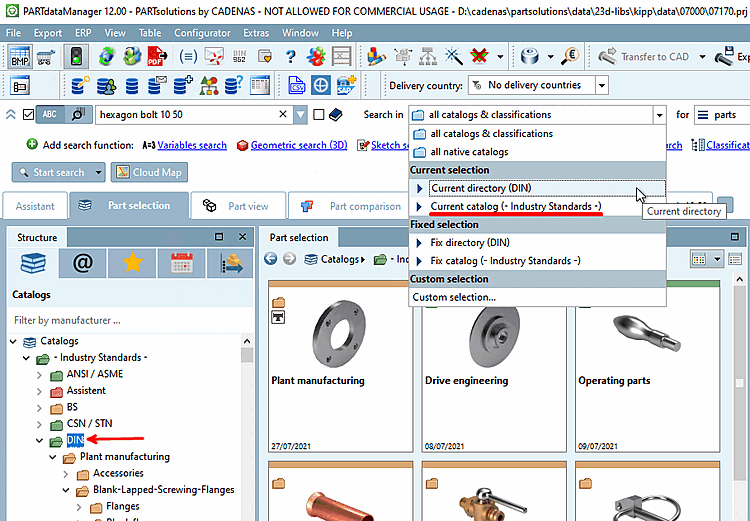750x521 pixels.
Task: Choose 'Custom selection...' entry
Action: [538, 297]
